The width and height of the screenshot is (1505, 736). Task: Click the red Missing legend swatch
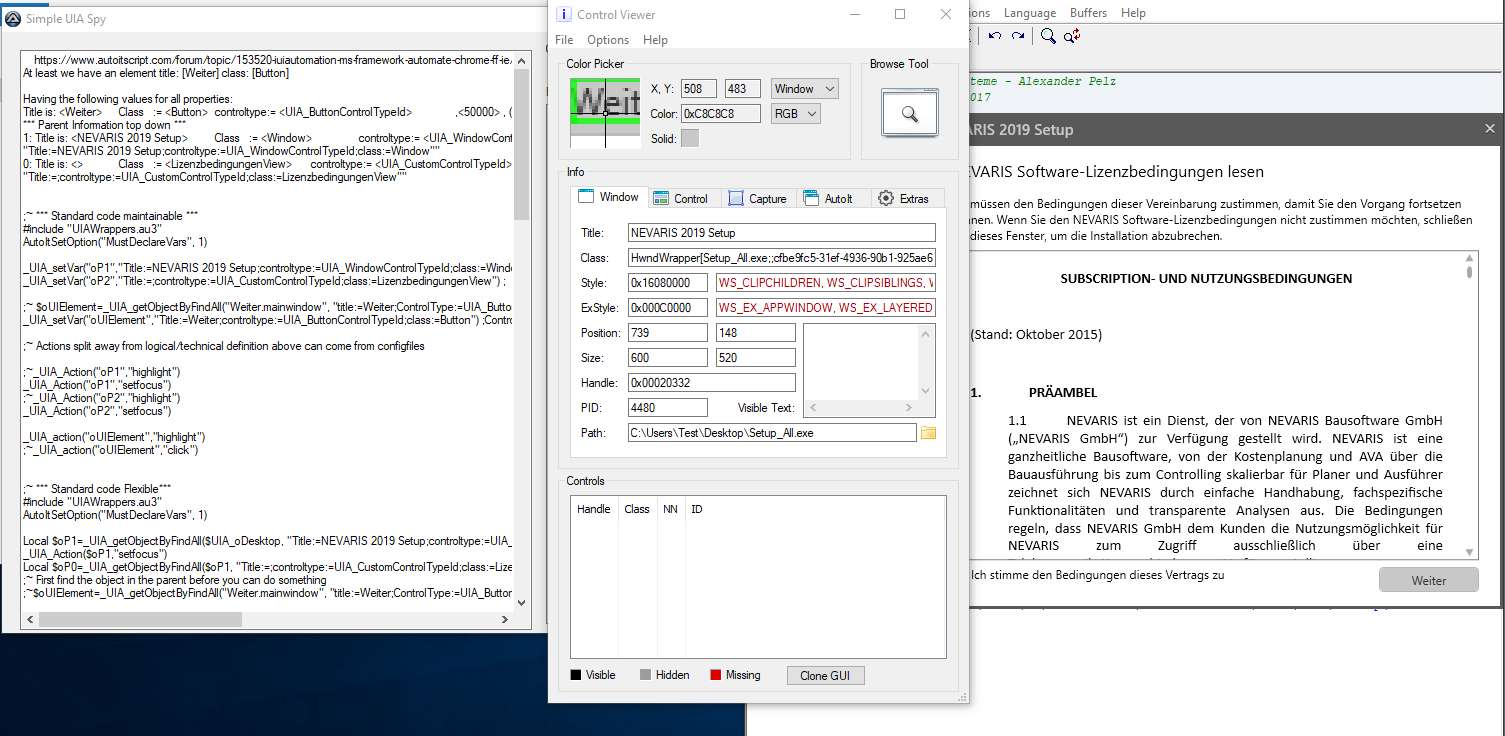click(x=715, y=675)
